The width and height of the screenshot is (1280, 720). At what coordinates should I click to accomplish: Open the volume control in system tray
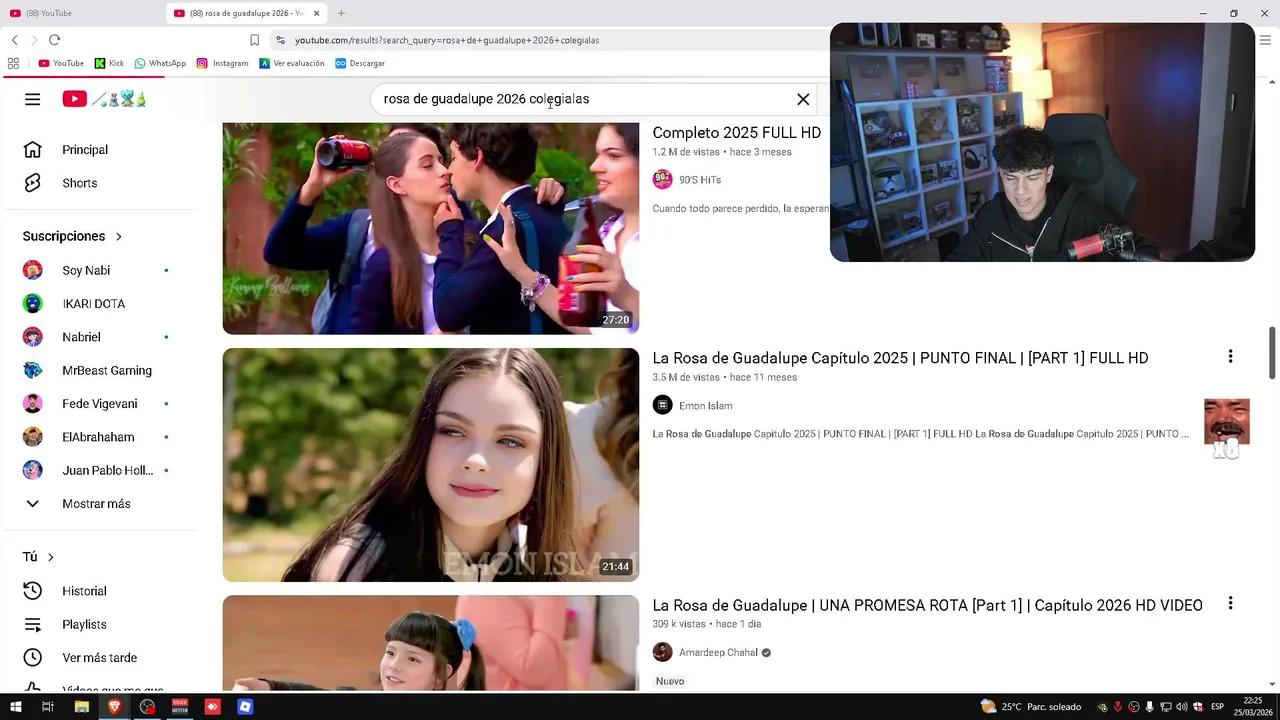(x=1182, y=707)
